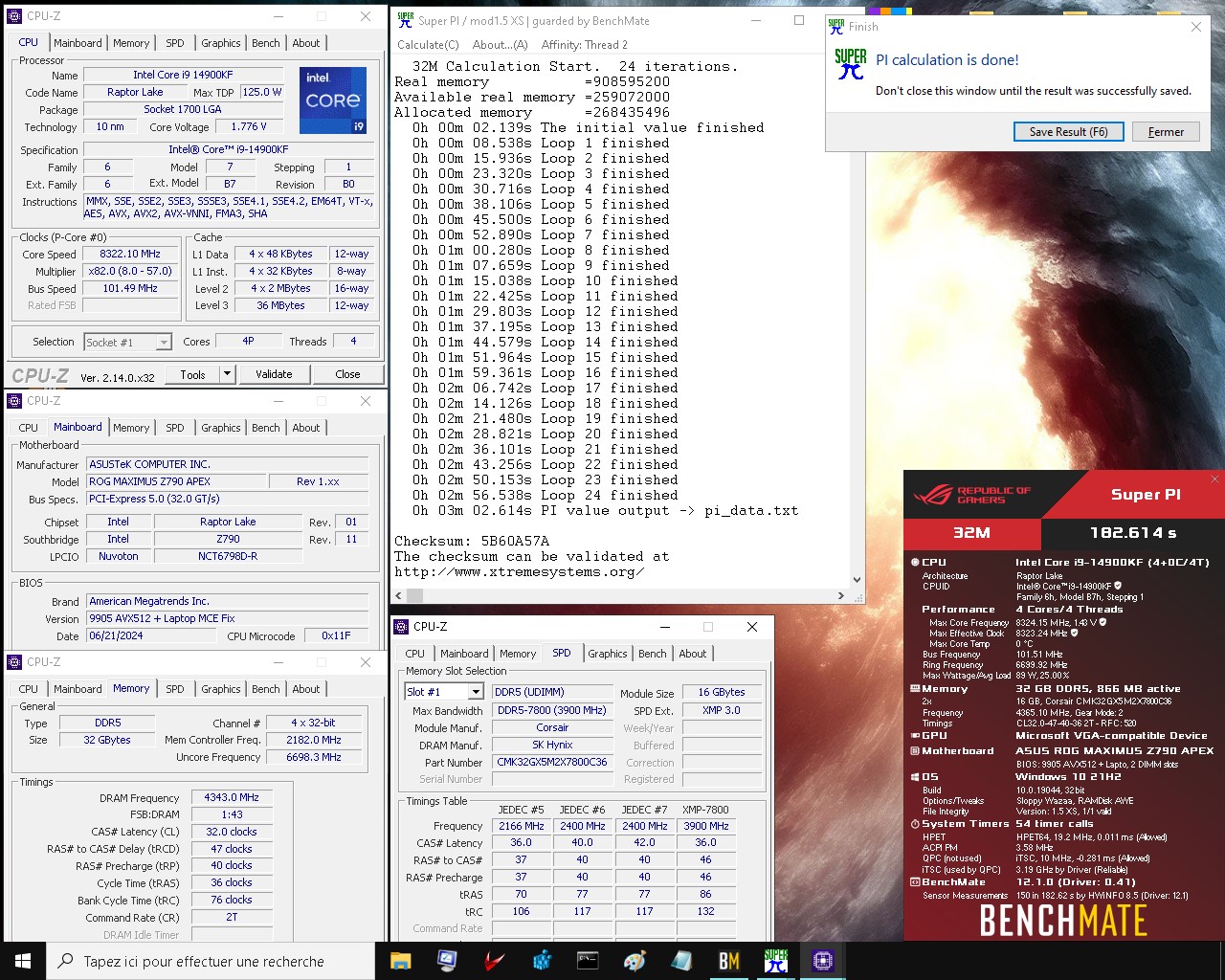Switch to the Bench tab in the top CPU-Z window

(x=266, y=43)
